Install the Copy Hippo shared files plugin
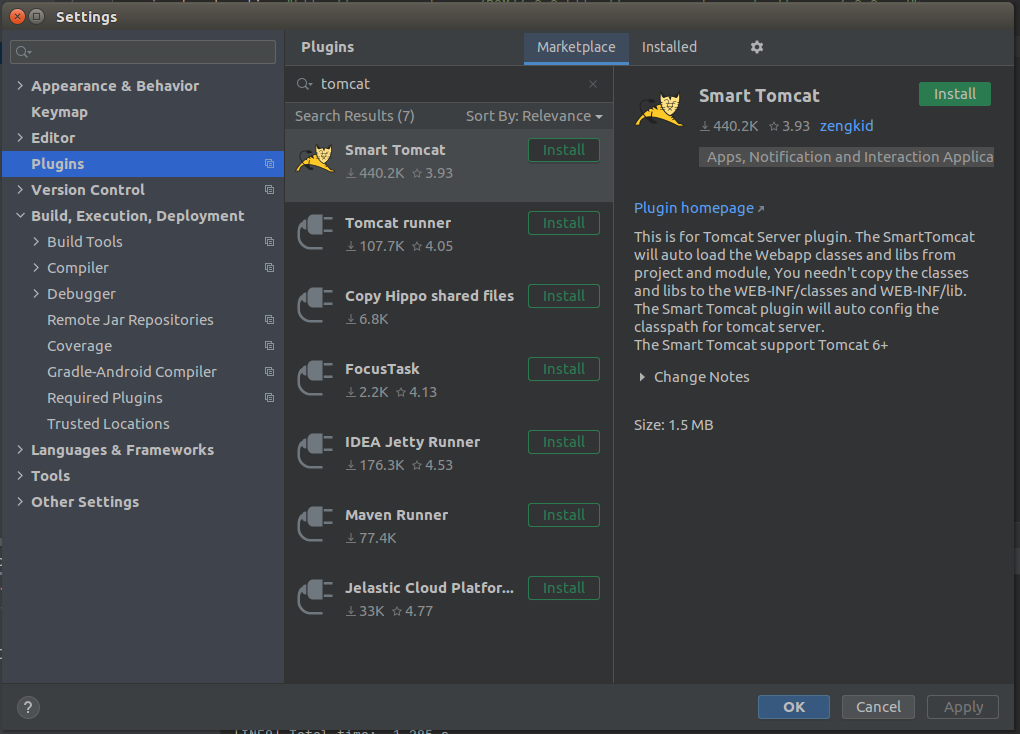Screen dimensions: 1020x734 563,296
